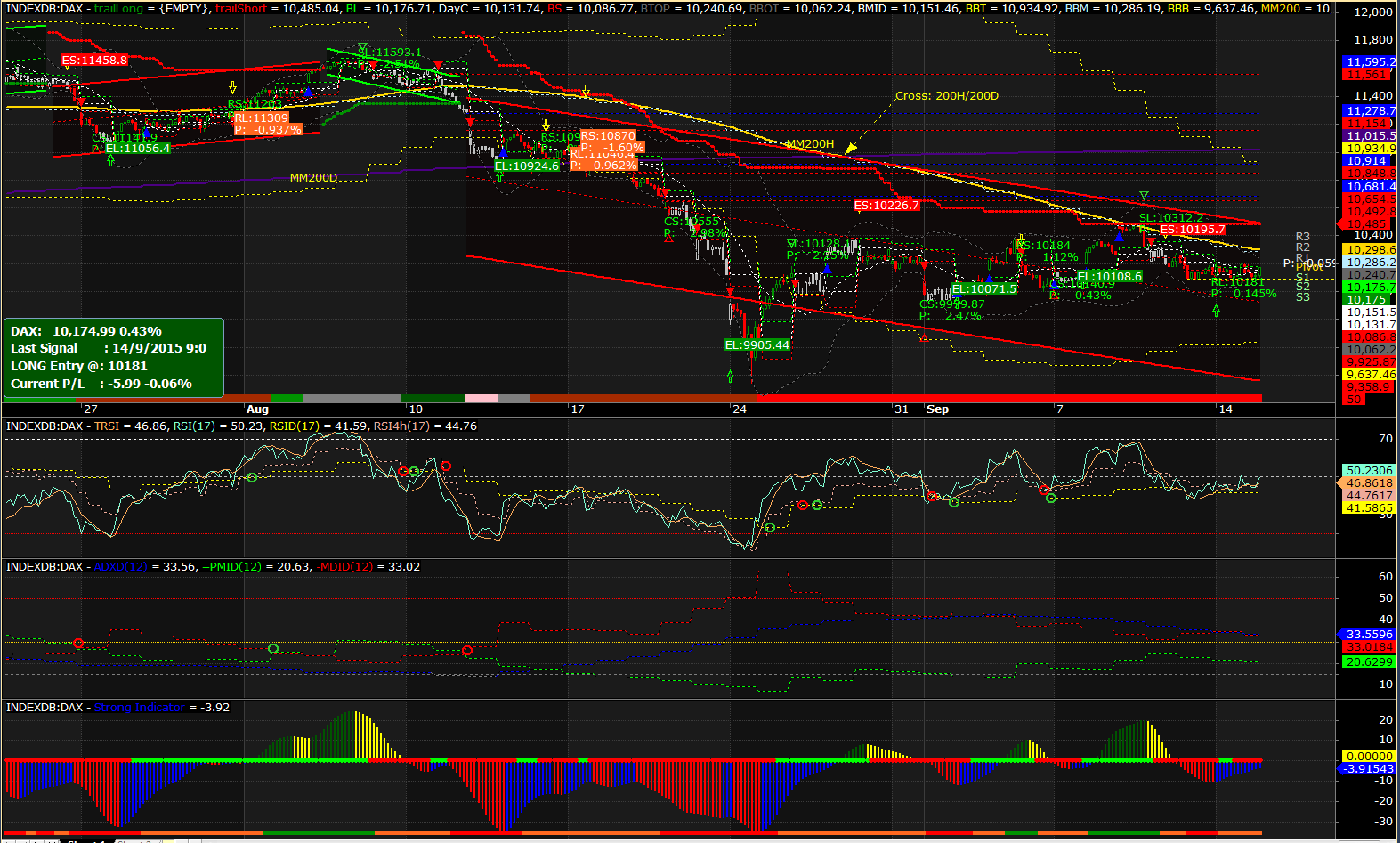Image resolution: width=1400 pixels, height=843 pixels.
Task: Click the 50.2306 RSI value label
Action: [x=1370, y=471]
